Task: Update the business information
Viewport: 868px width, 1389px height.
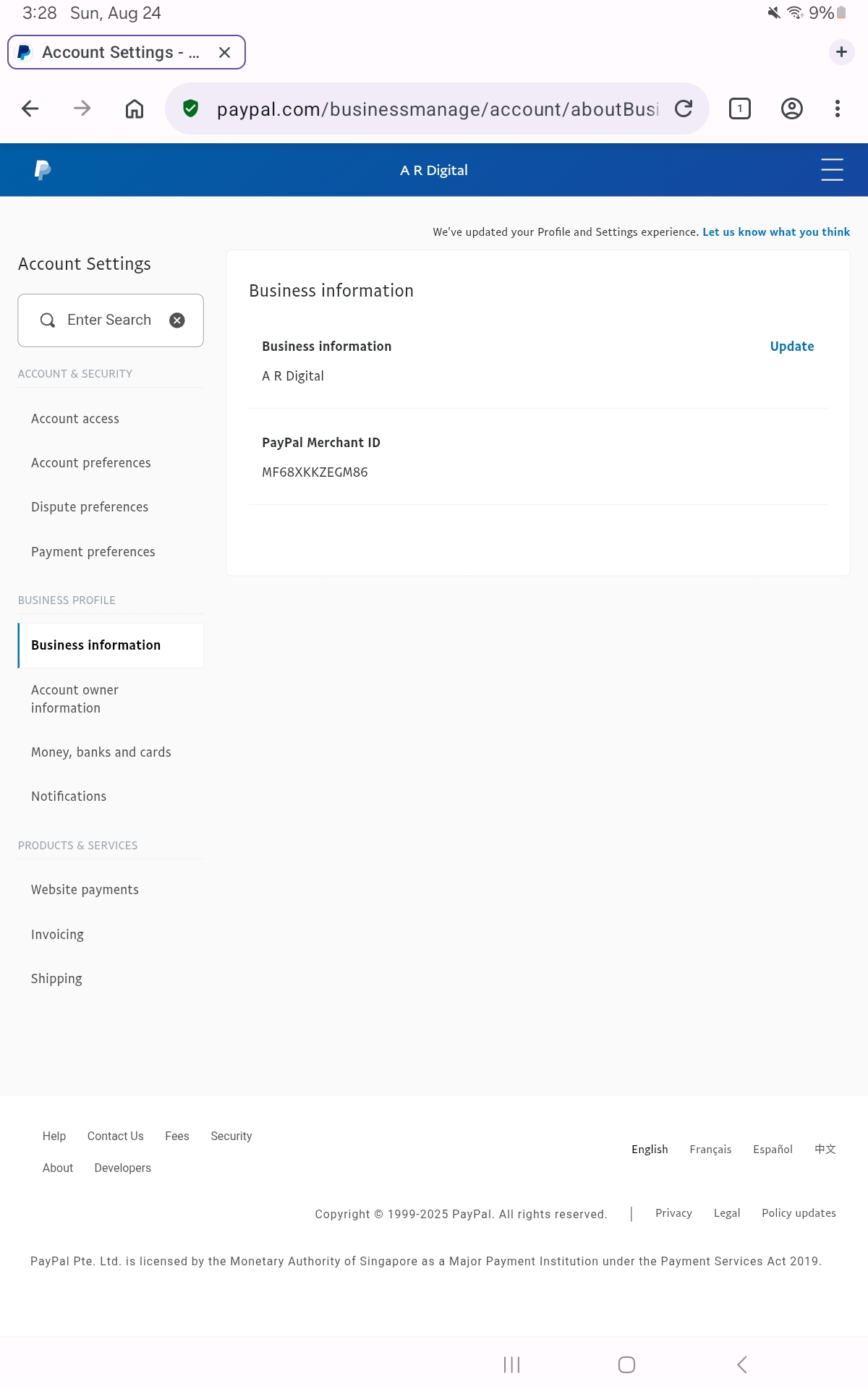Action: tap(792, 347)
